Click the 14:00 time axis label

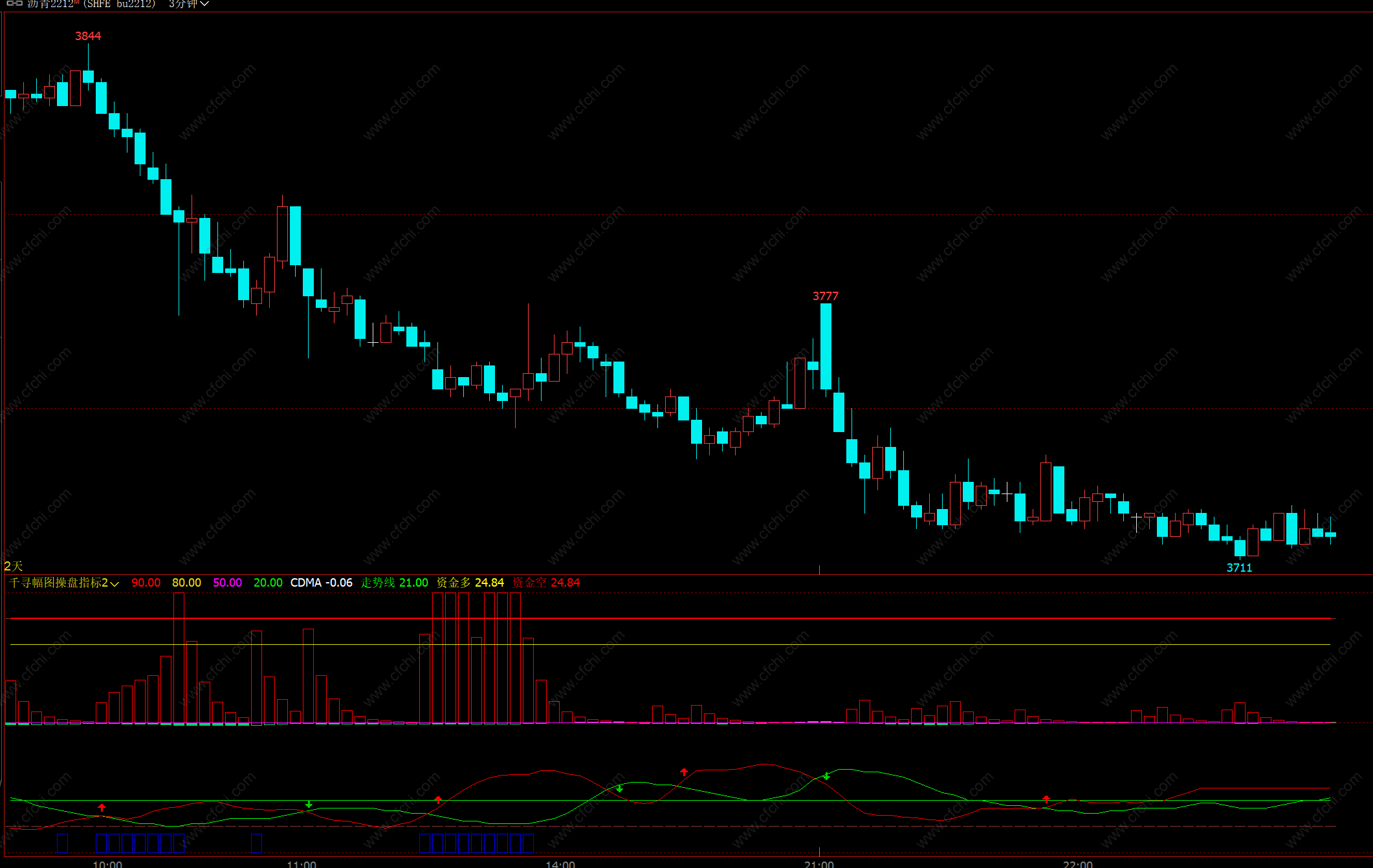click(560, 863)
